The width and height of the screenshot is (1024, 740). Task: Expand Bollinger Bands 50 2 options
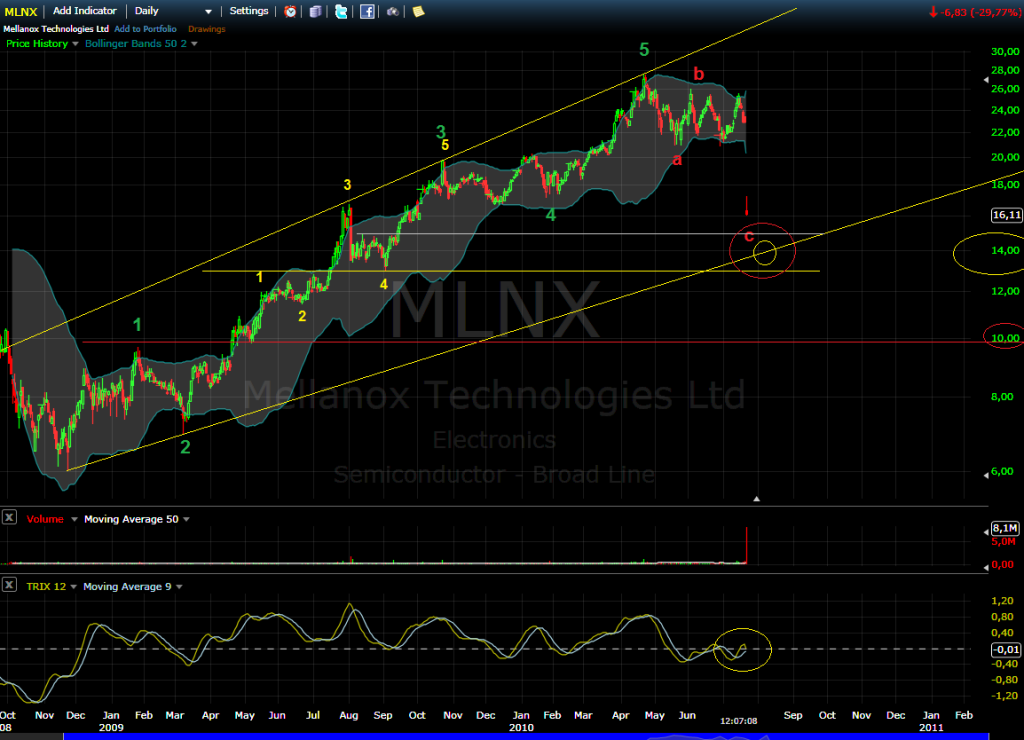pos(195,44)
